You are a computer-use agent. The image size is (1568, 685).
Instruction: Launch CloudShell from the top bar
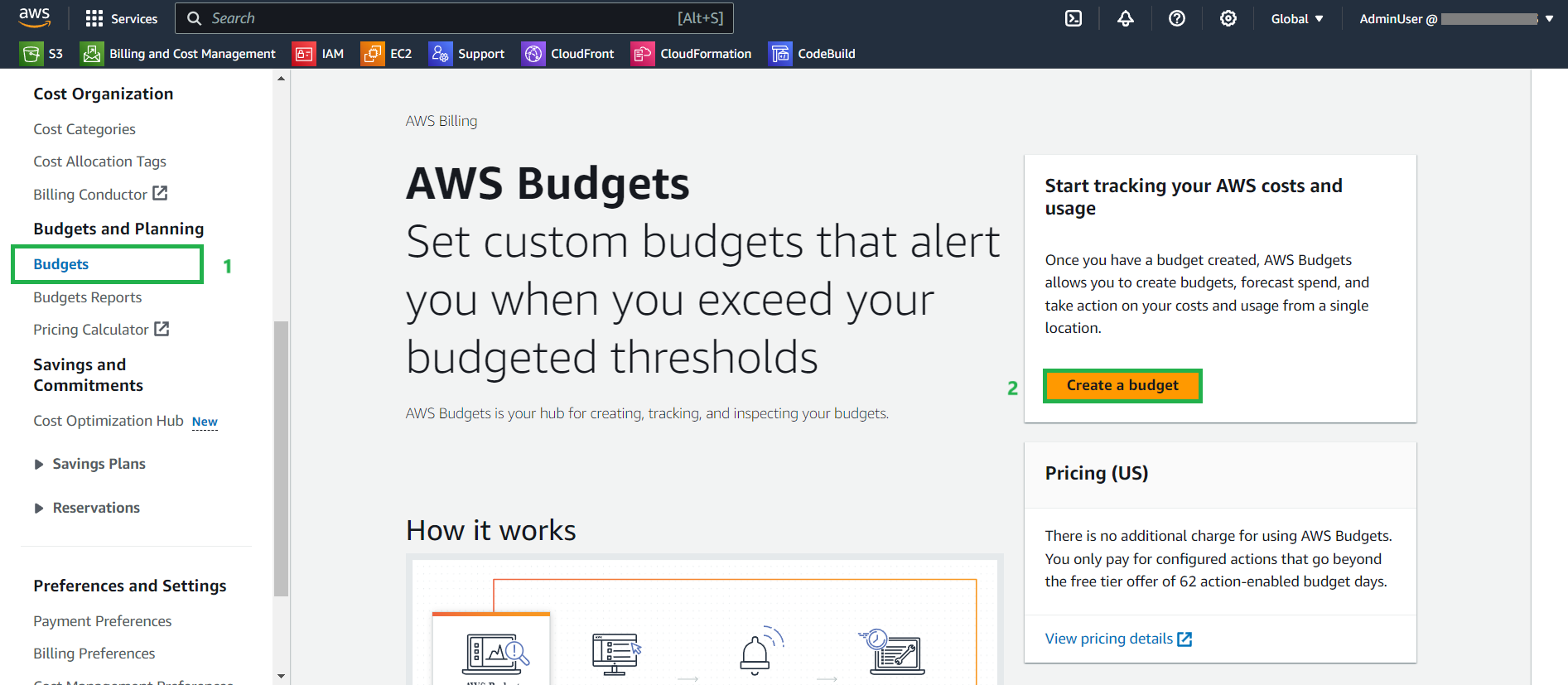1073,18
